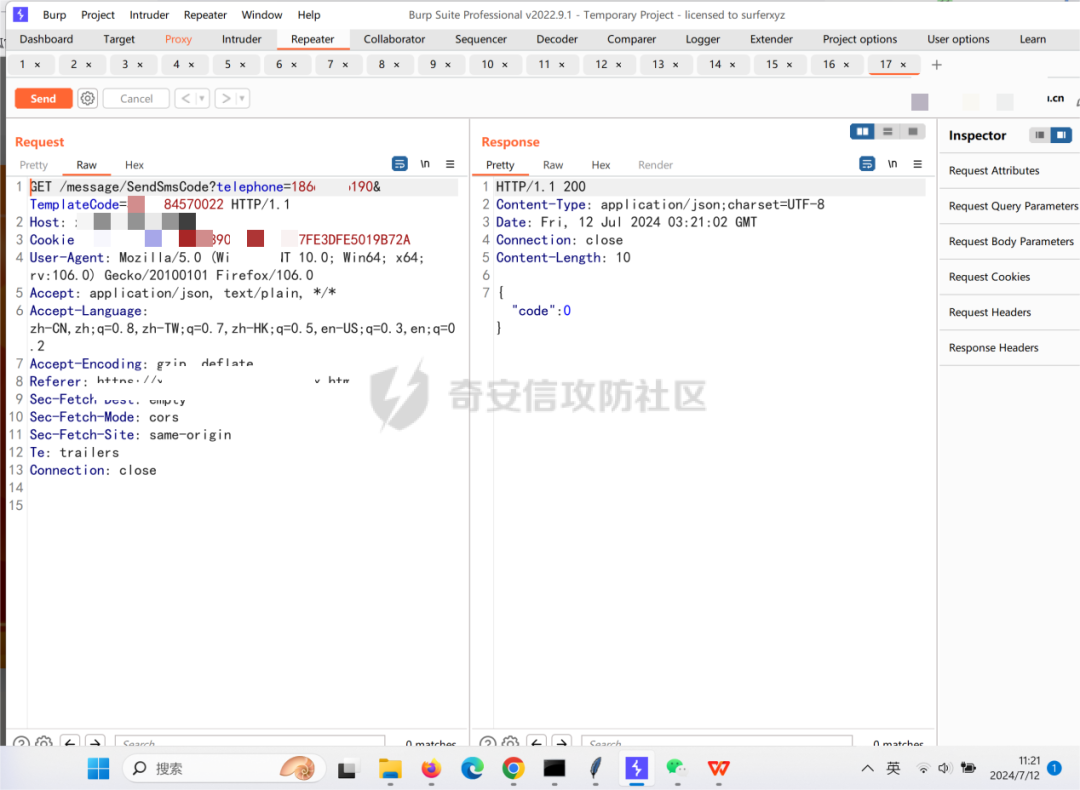
Task: Switch Inspector to right-aligned layout icon
Action: point(1061,135)
